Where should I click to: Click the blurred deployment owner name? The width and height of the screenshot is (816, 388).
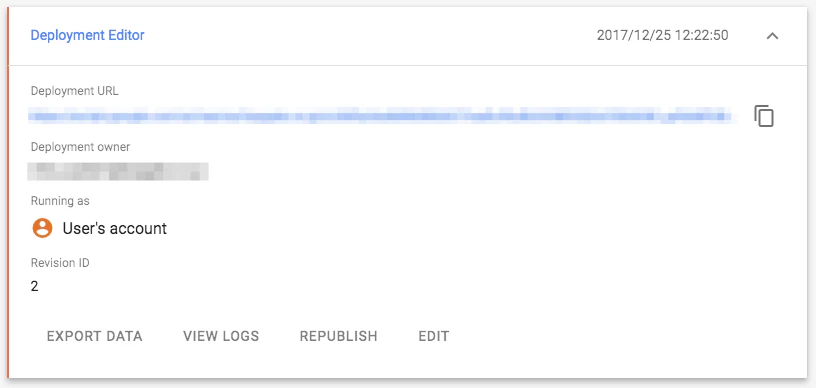coord(118,172)
